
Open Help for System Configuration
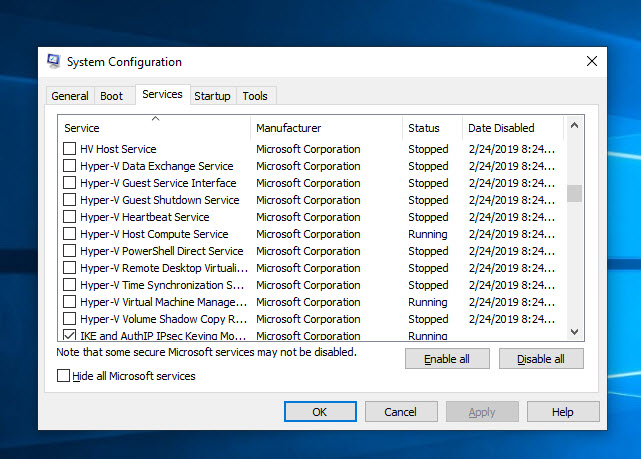[563, 412]
